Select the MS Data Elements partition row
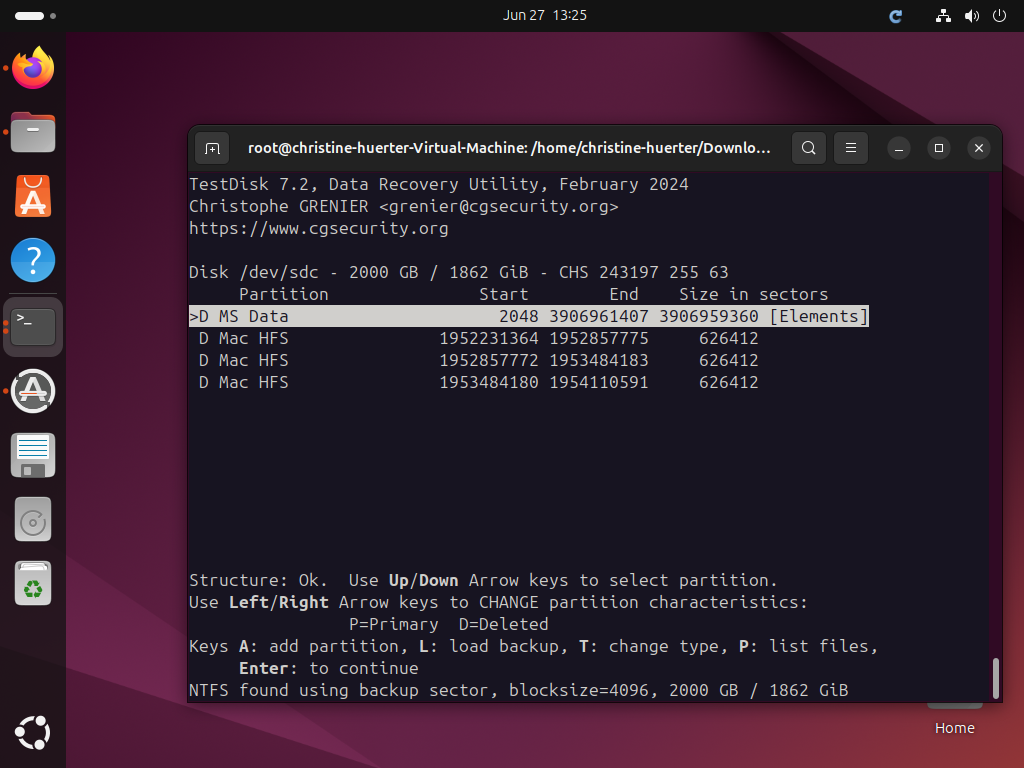The height and width of the screenshot is (768, 1024). click(x=528, y=316)
